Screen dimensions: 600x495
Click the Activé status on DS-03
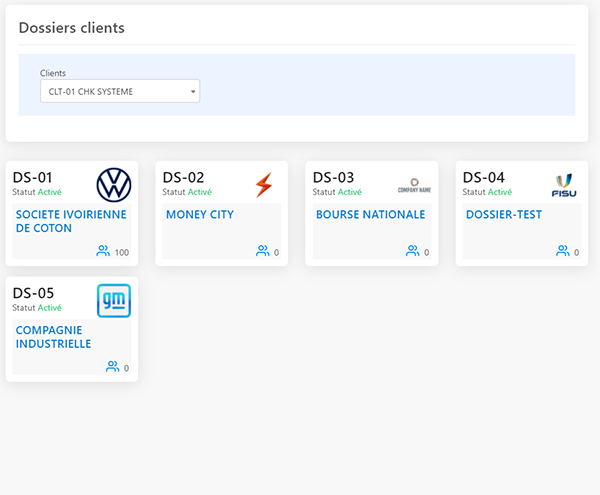[349, 192]
